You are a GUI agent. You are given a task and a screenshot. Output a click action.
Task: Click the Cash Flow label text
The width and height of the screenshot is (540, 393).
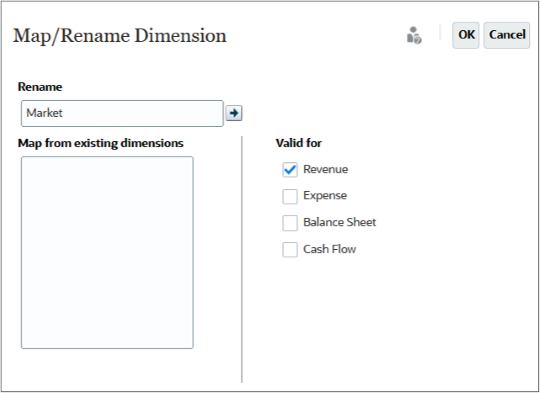tap(330, 249)
